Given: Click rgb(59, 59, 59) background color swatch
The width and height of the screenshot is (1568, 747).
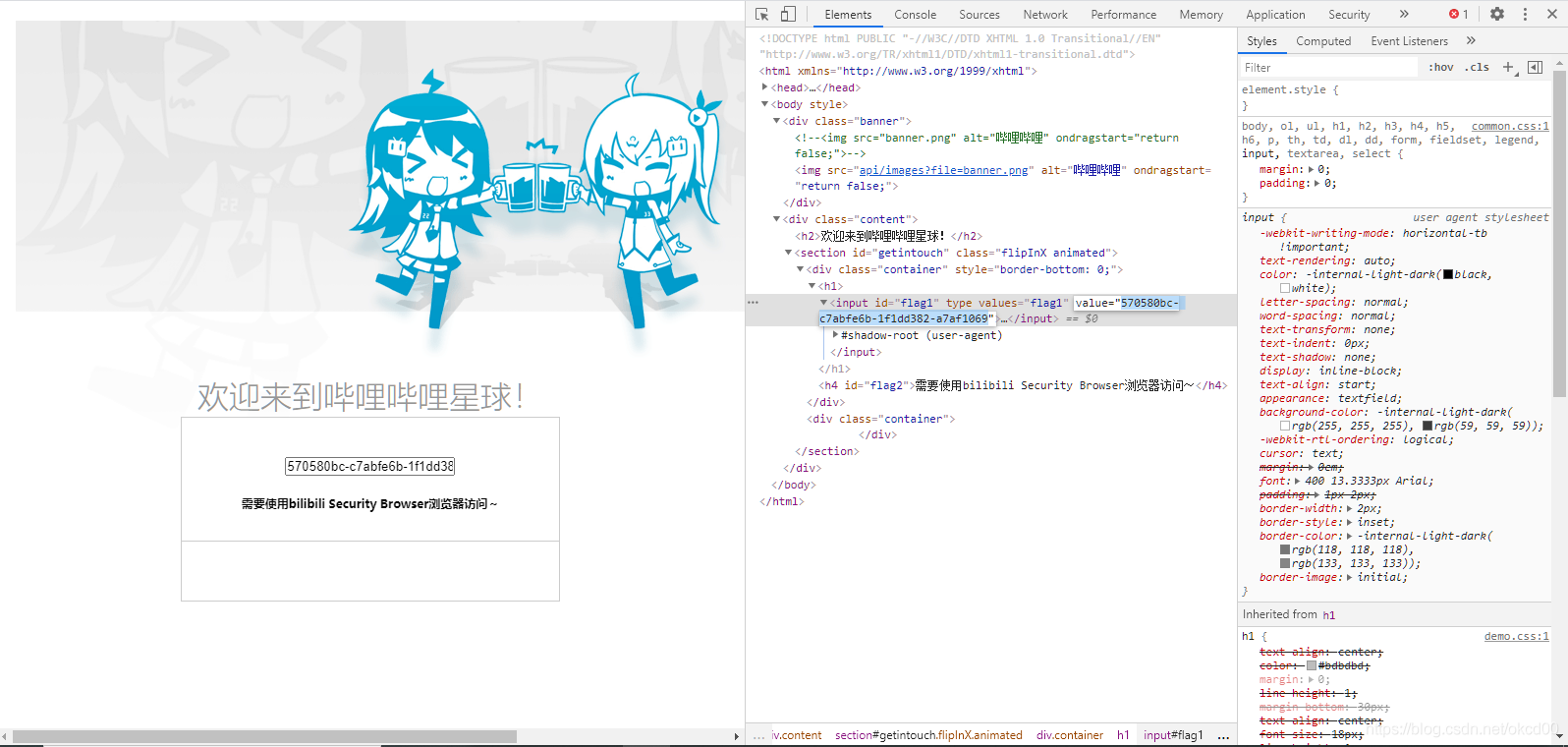Looking at the screenshot, I should pyautogui.click(x=1428, y=426).
